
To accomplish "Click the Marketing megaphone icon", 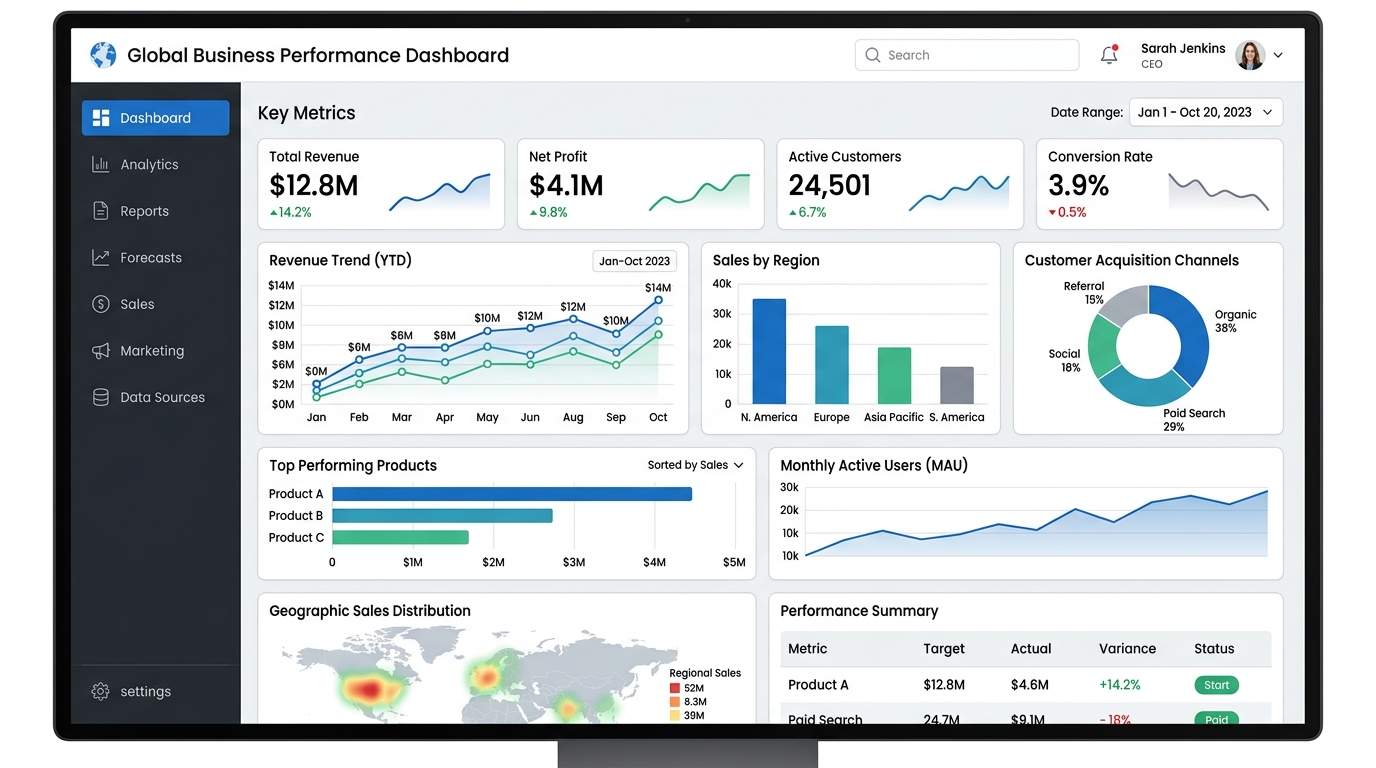I will (101, 351).
